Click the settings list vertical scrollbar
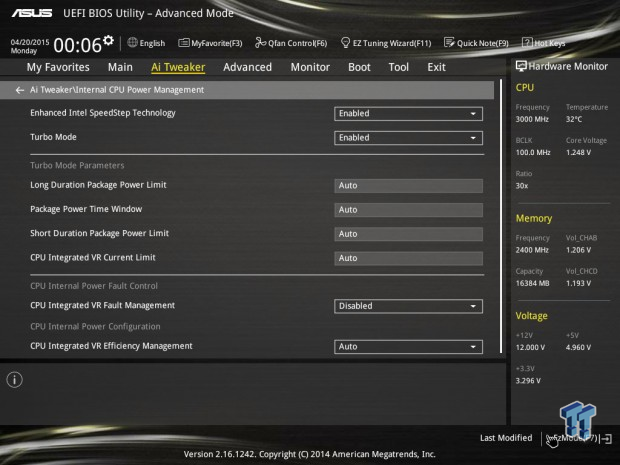620x465 pixels. (501, 216)
